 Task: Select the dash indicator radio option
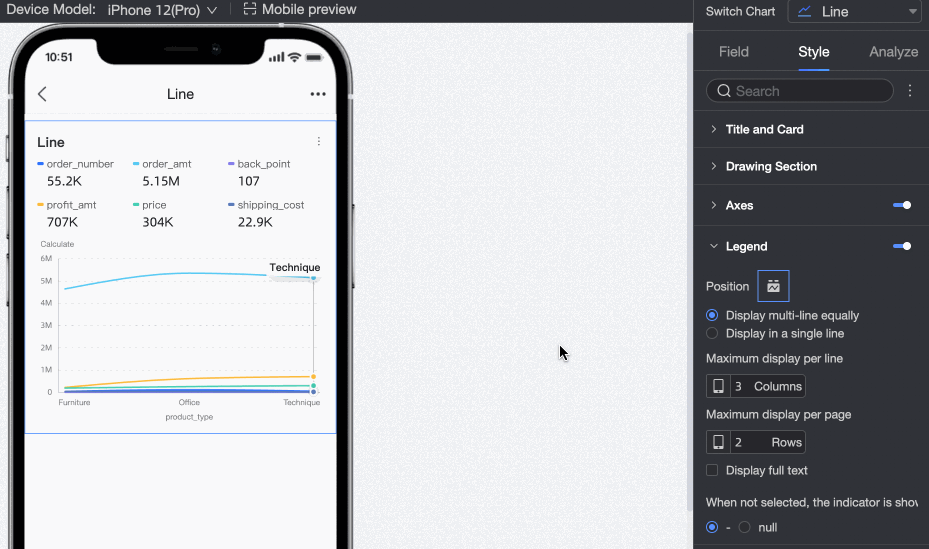click(712, 527)
